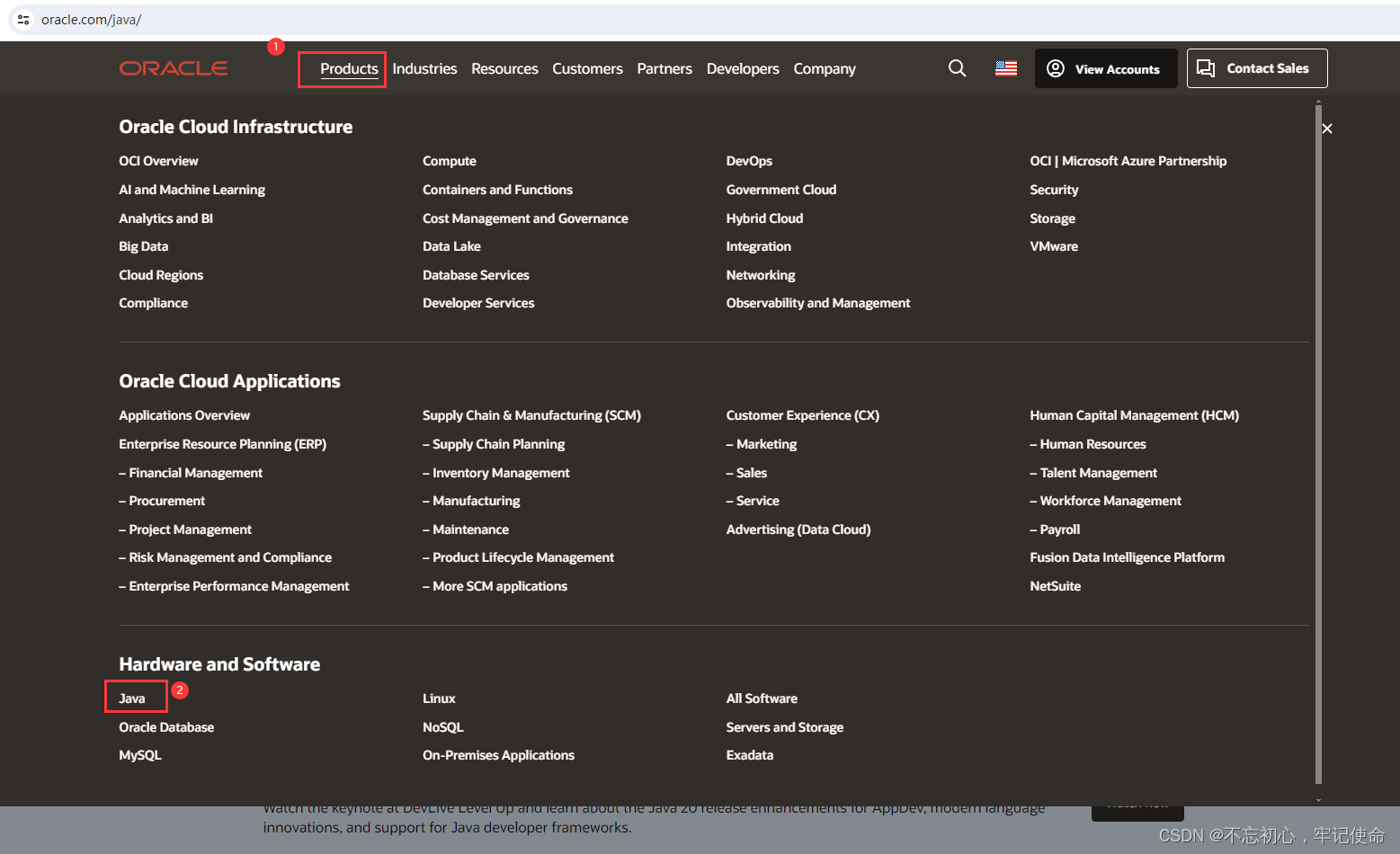The width and height of the screenshot is (1400, 854).
Task: Open OCI Overview
Action: coord(158,161)
